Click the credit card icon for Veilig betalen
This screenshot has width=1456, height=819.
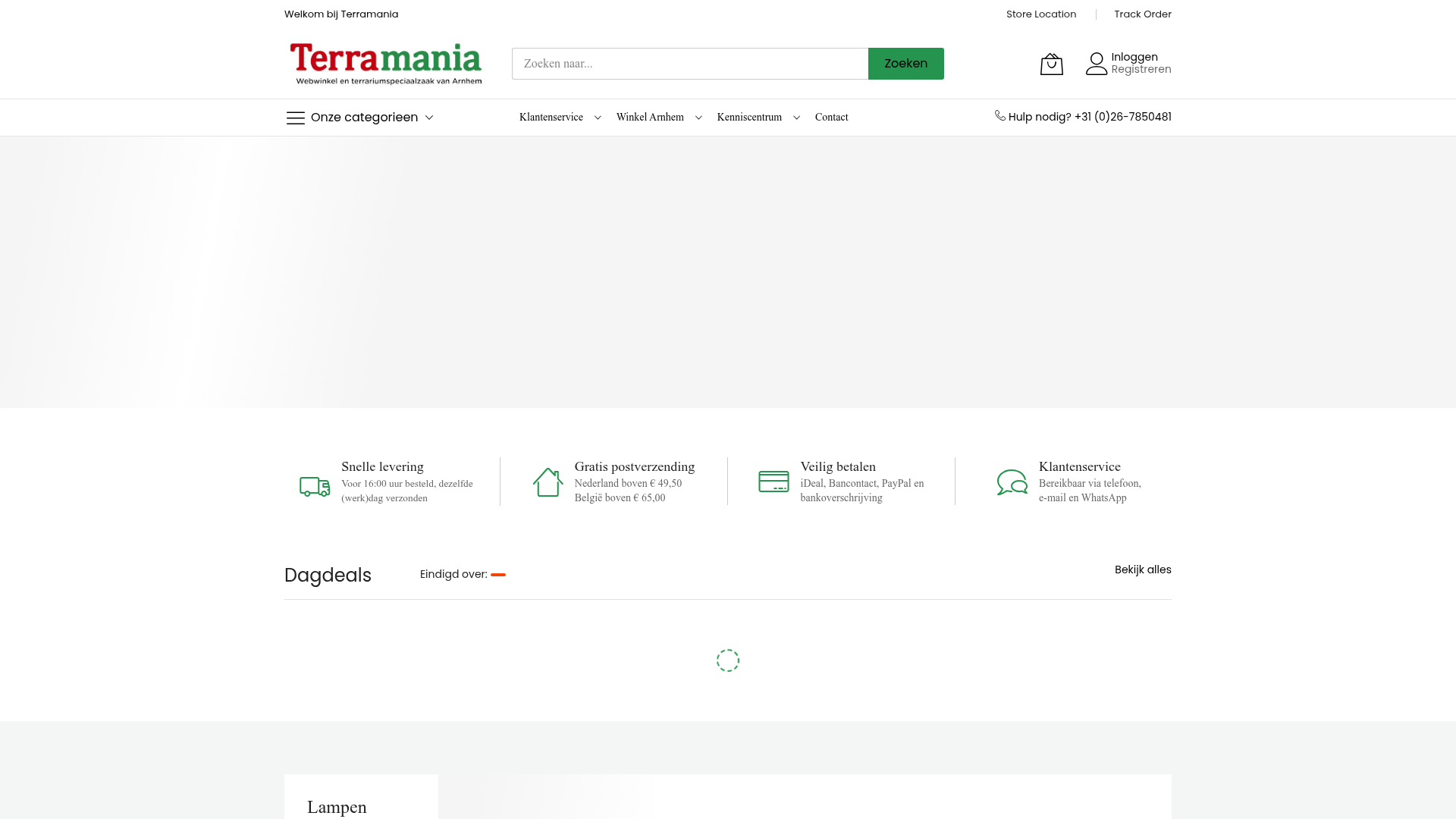click(x=773, y=482)
